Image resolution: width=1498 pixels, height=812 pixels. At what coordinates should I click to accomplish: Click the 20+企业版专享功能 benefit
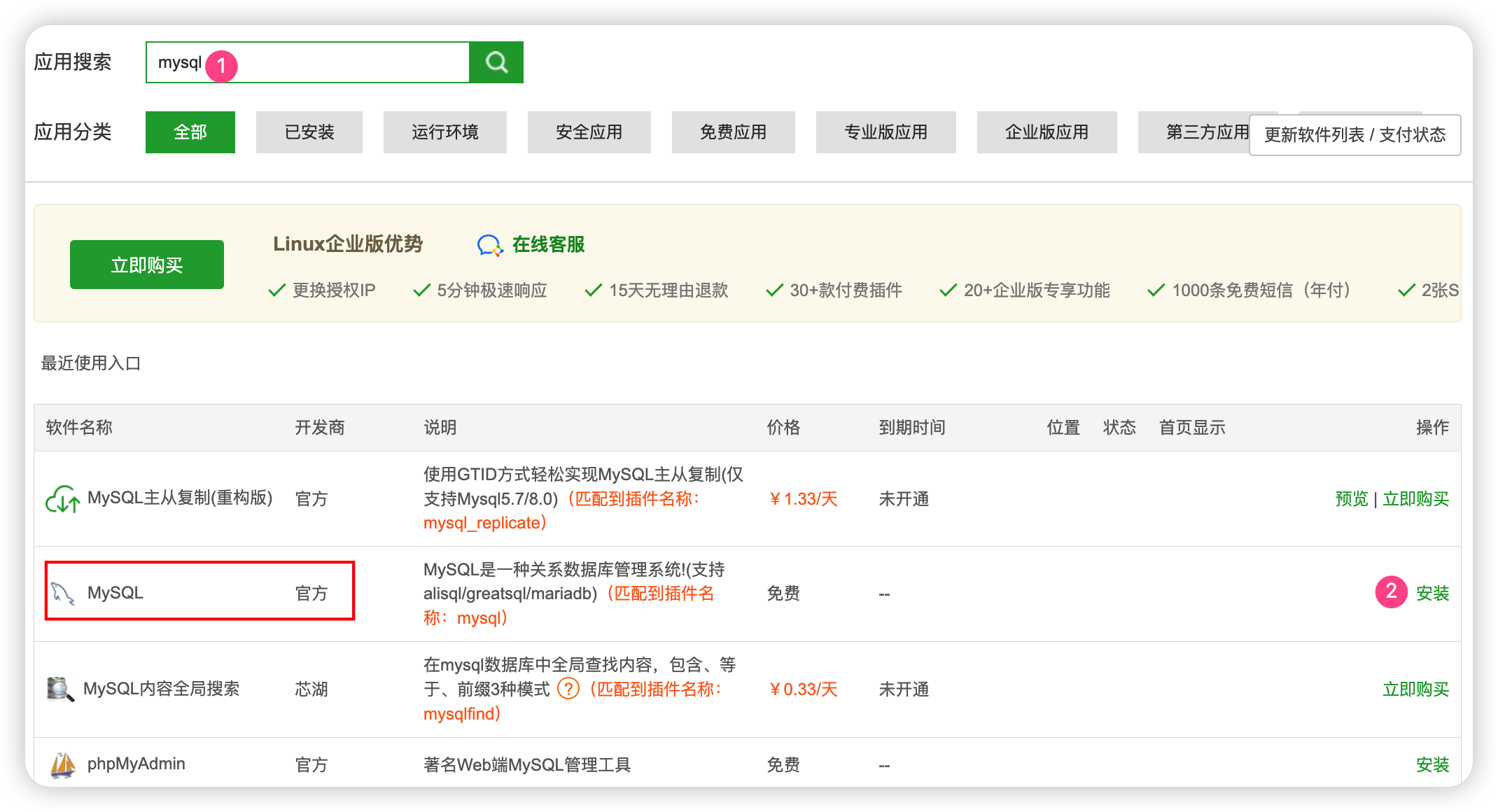[x=1037, y=290]
